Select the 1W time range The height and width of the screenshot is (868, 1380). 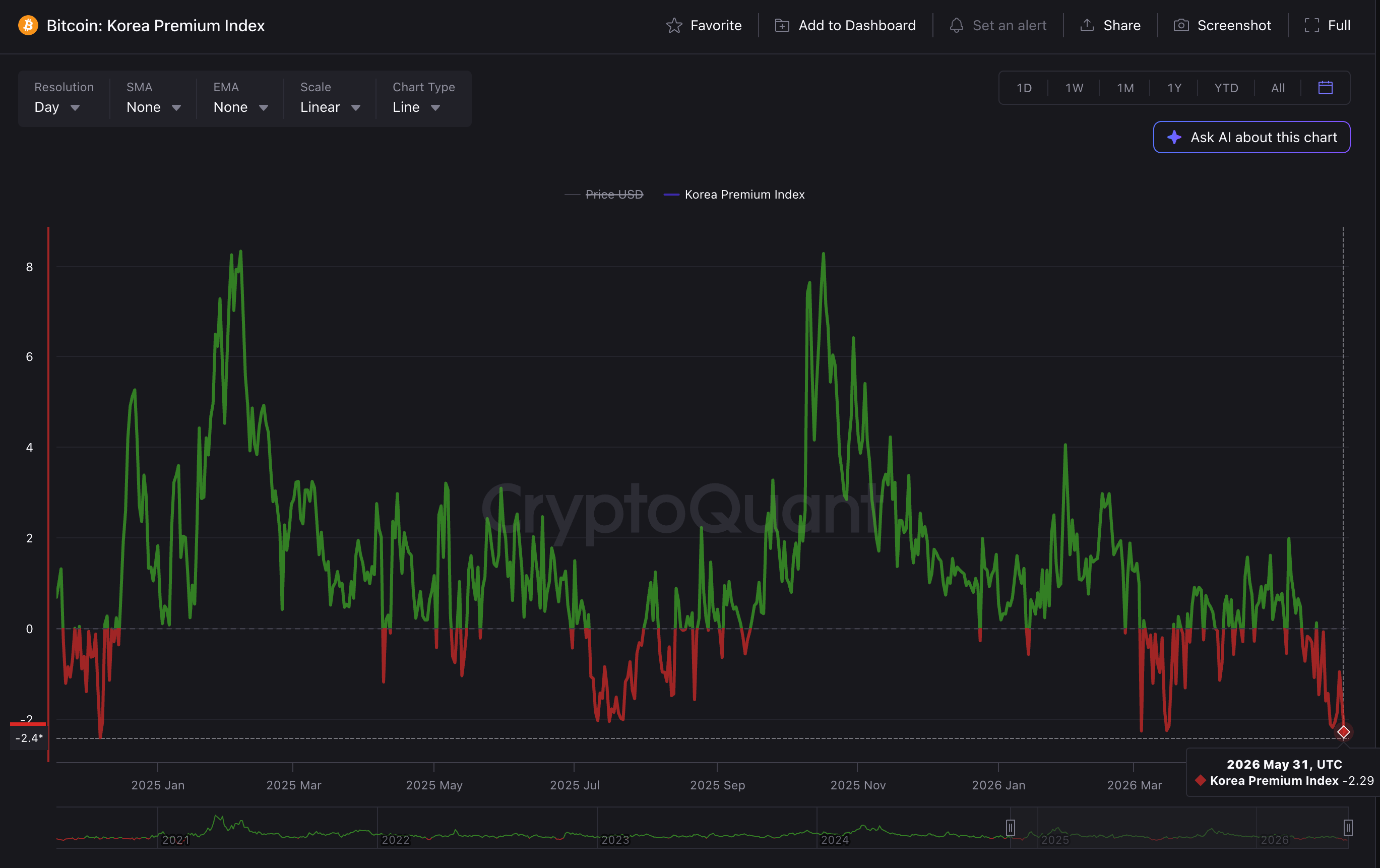pyautogui.click(x=1074, y=88)
